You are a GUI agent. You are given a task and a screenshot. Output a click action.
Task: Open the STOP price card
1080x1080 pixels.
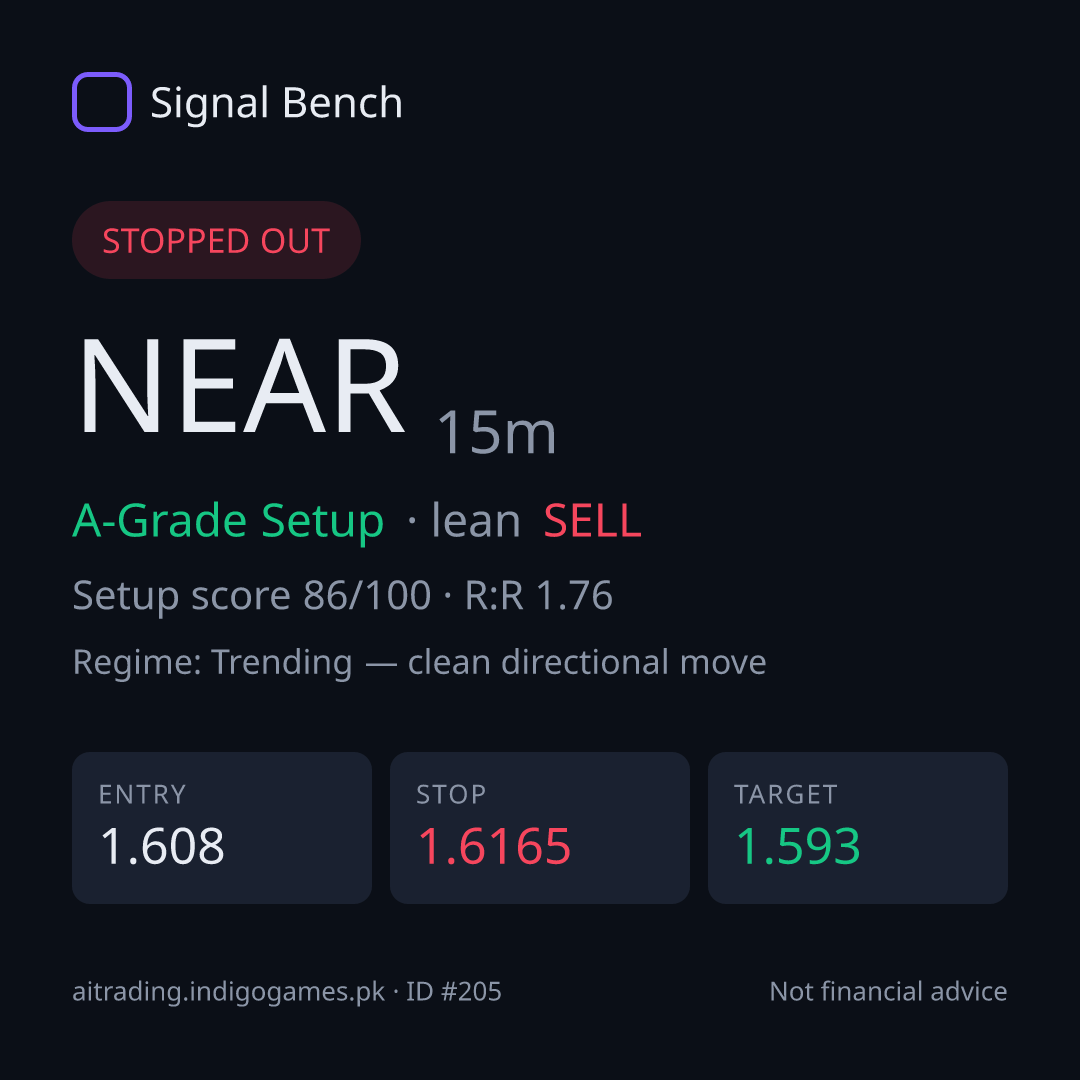(540, 828)
